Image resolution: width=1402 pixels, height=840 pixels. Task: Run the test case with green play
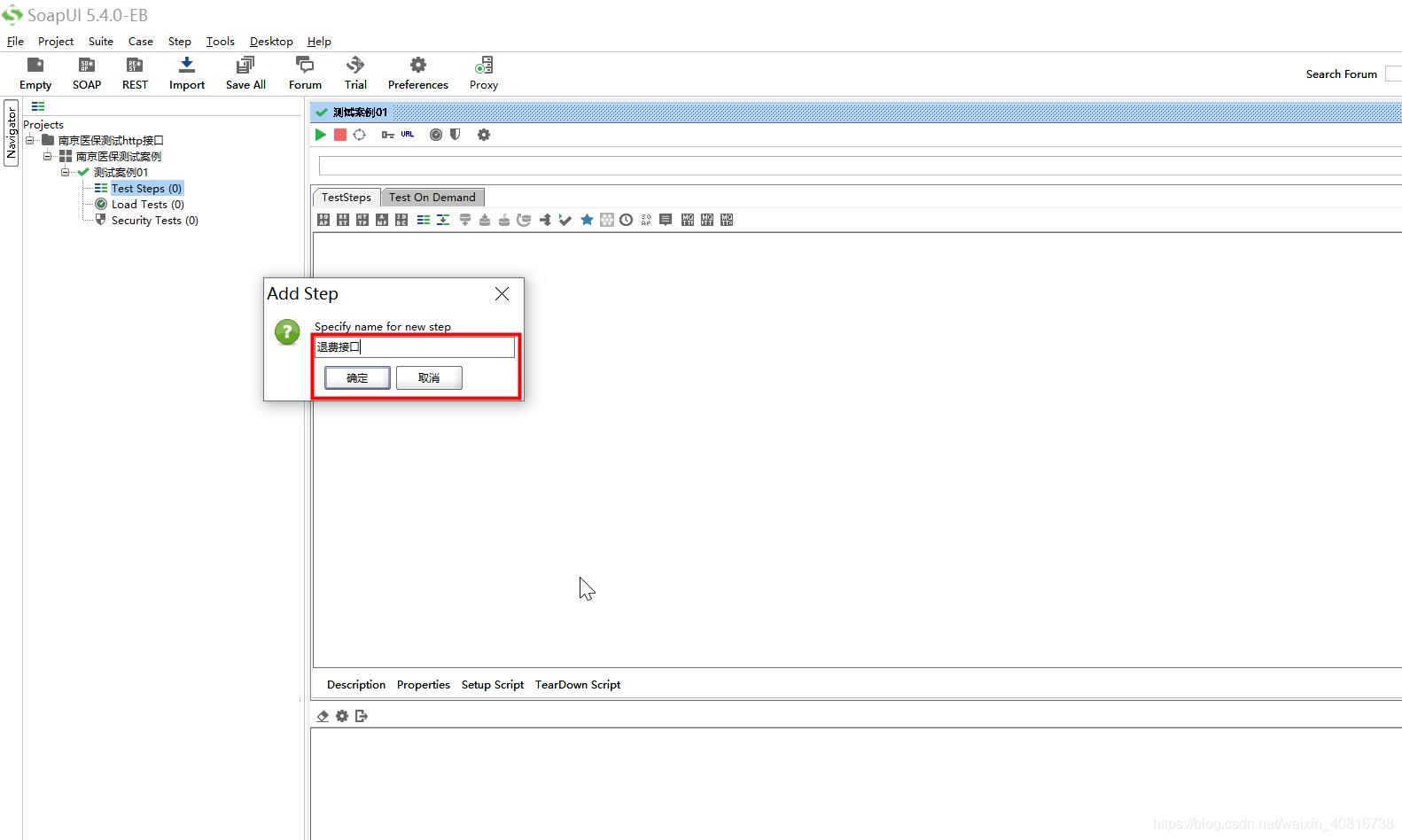[x=321, y=135]
